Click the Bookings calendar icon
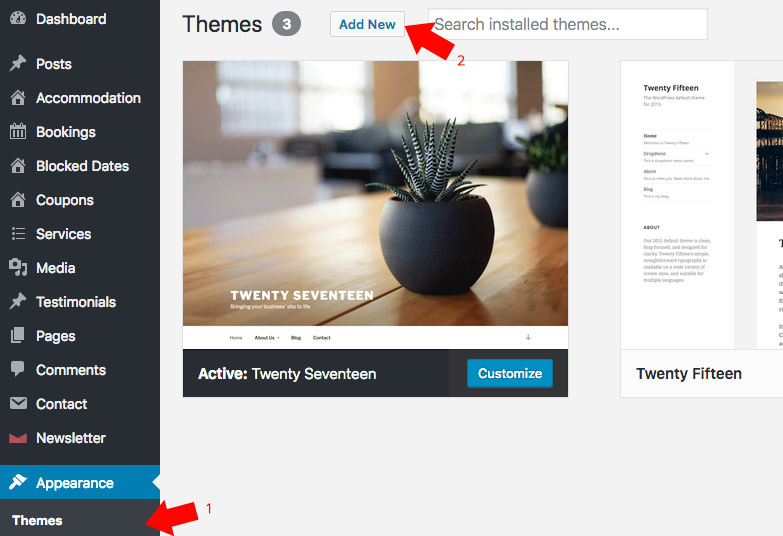Image resolution: width=783 pixels, height=536 pixels. [x=18, y=131]
